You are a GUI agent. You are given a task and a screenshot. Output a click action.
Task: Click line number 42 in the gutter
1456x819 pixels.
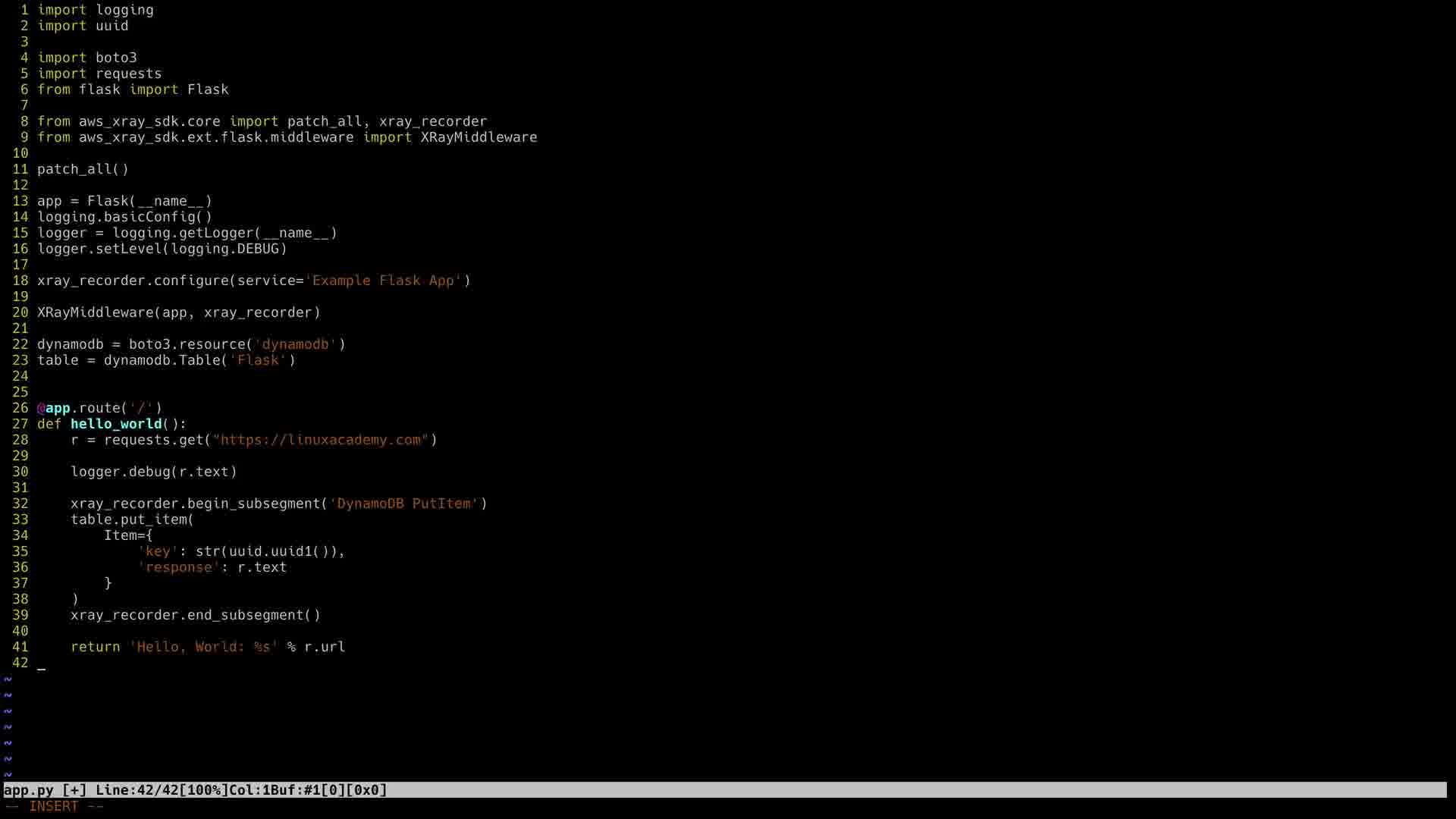tap(20, 663)
